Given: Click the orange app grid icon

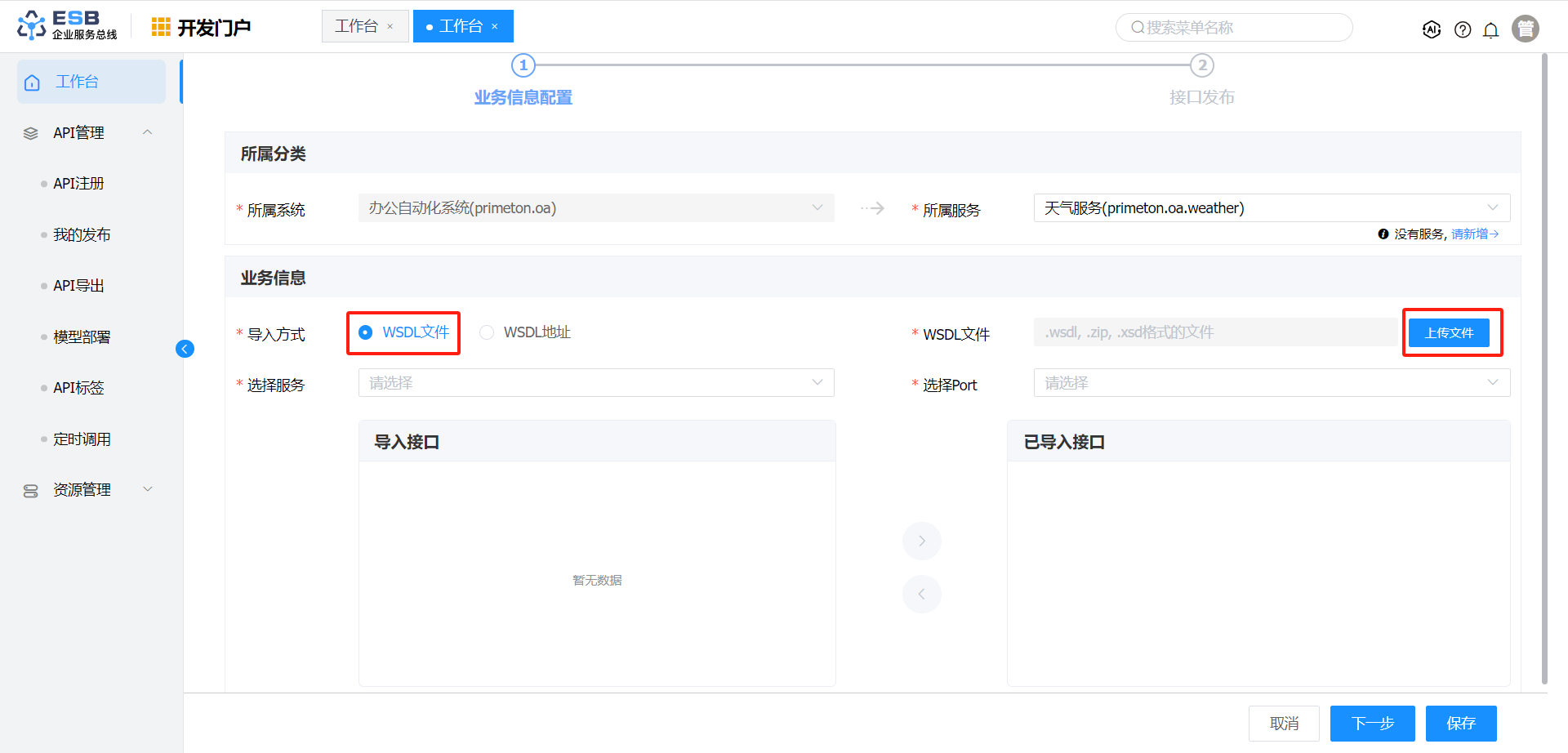Looking at the screenshot, I should coord(161,27).
